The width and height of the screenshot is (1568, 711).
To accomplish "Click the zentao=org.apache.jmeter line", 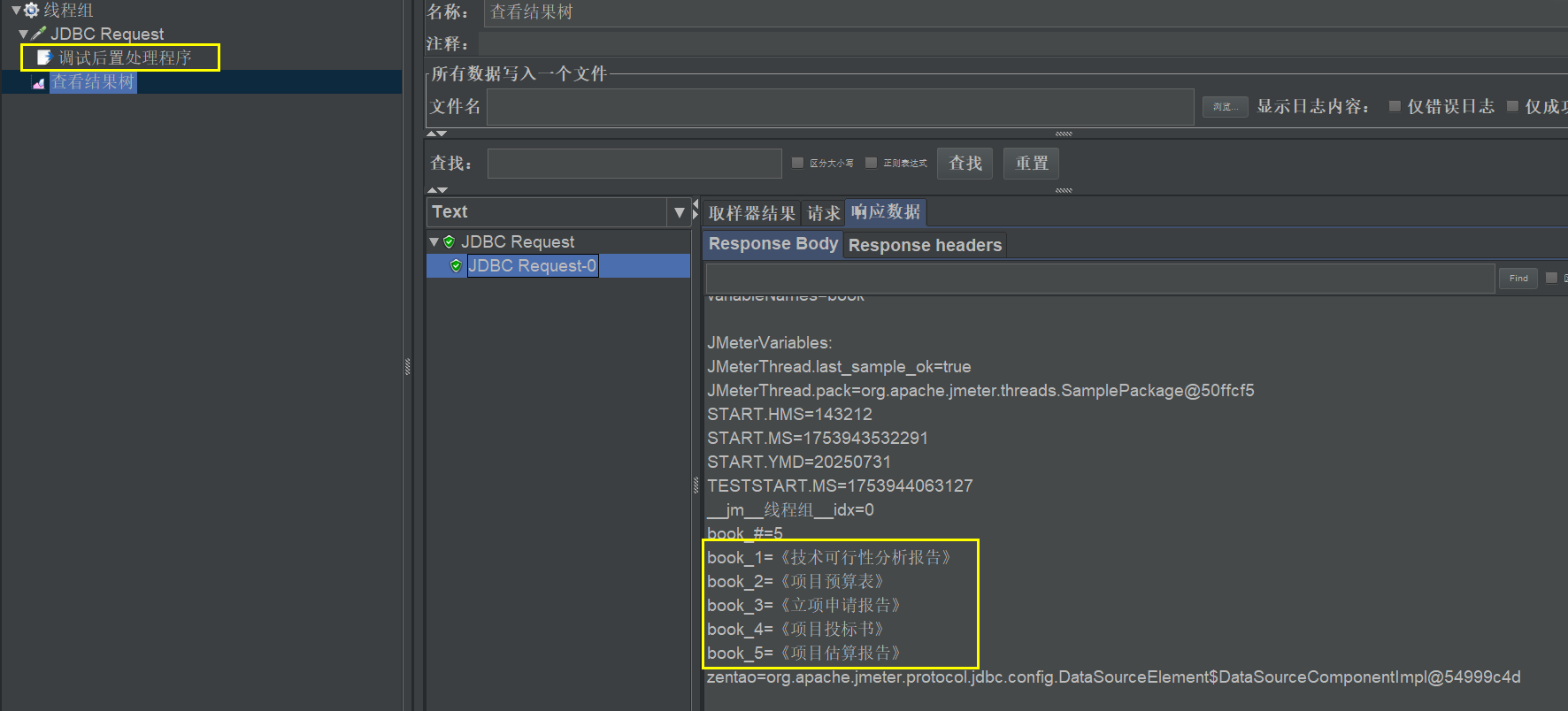I will pyautogui.click(x=1113, y=677).
